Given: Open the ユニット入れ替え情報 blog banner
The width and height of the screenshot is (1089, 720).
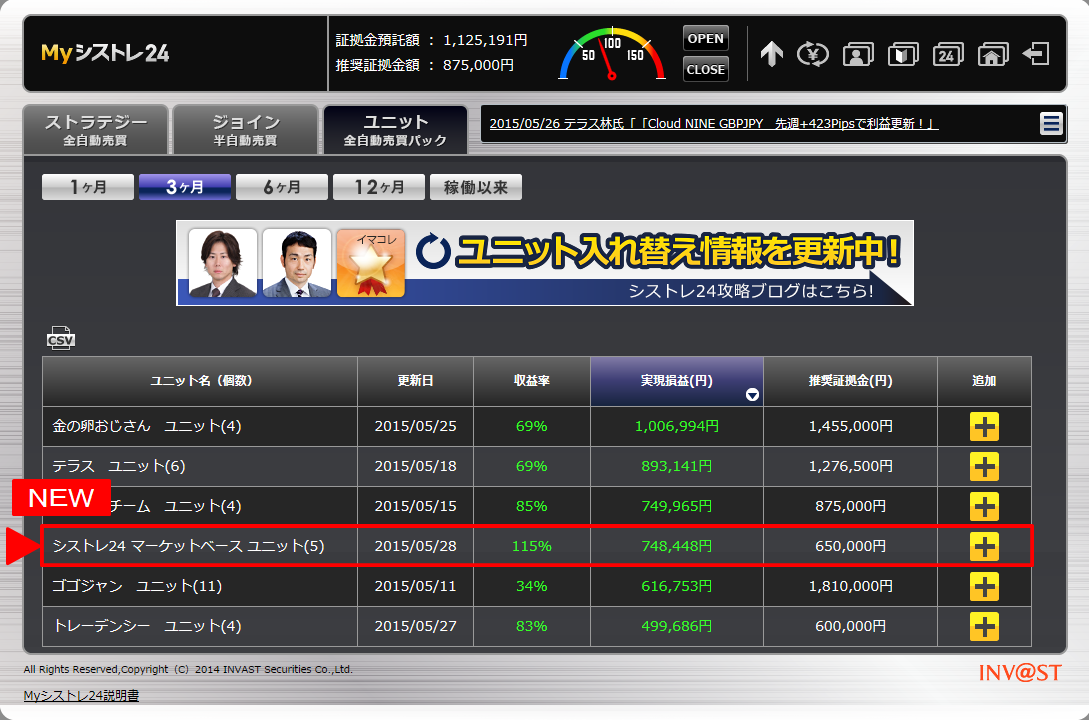Looking at the screenshot, I should (545, 262).
